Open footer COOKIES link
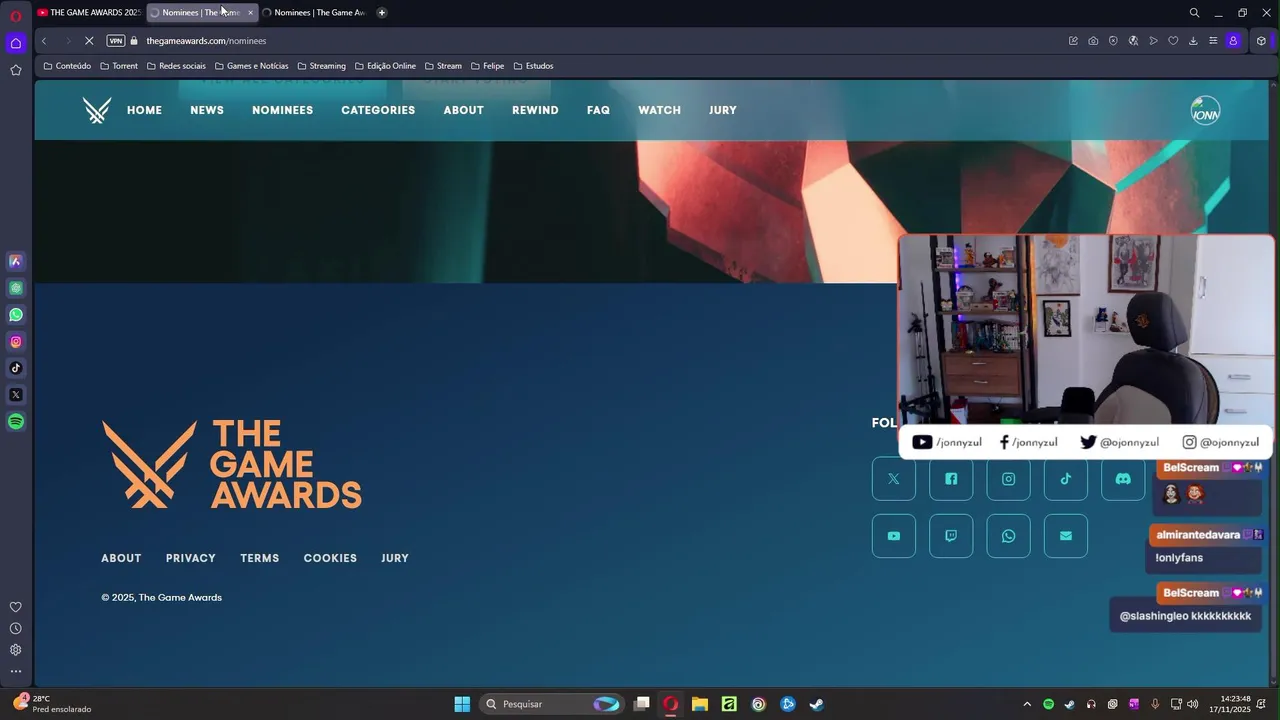This screenshot has width=1280, height=720. pos(330,558)
